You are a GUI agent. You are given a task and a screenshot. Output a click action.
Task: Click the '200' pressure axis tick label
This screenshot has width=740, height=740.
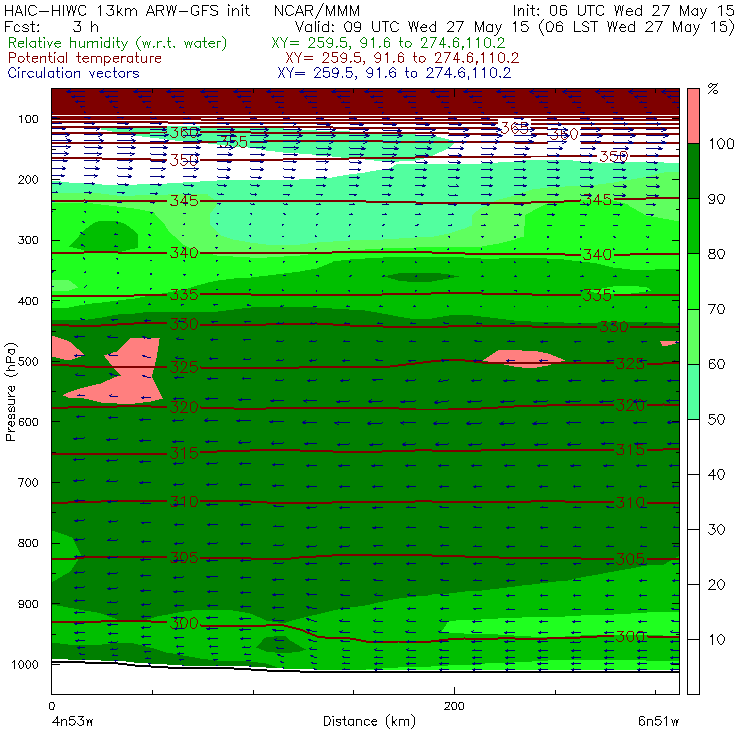coord(28,179)
